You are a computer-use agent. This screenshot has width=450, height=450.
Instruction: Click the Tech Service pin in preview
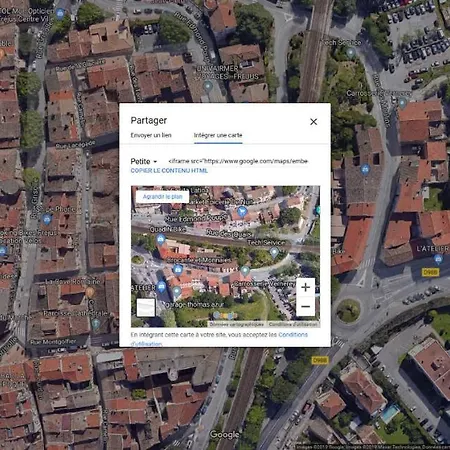[274, 252]
